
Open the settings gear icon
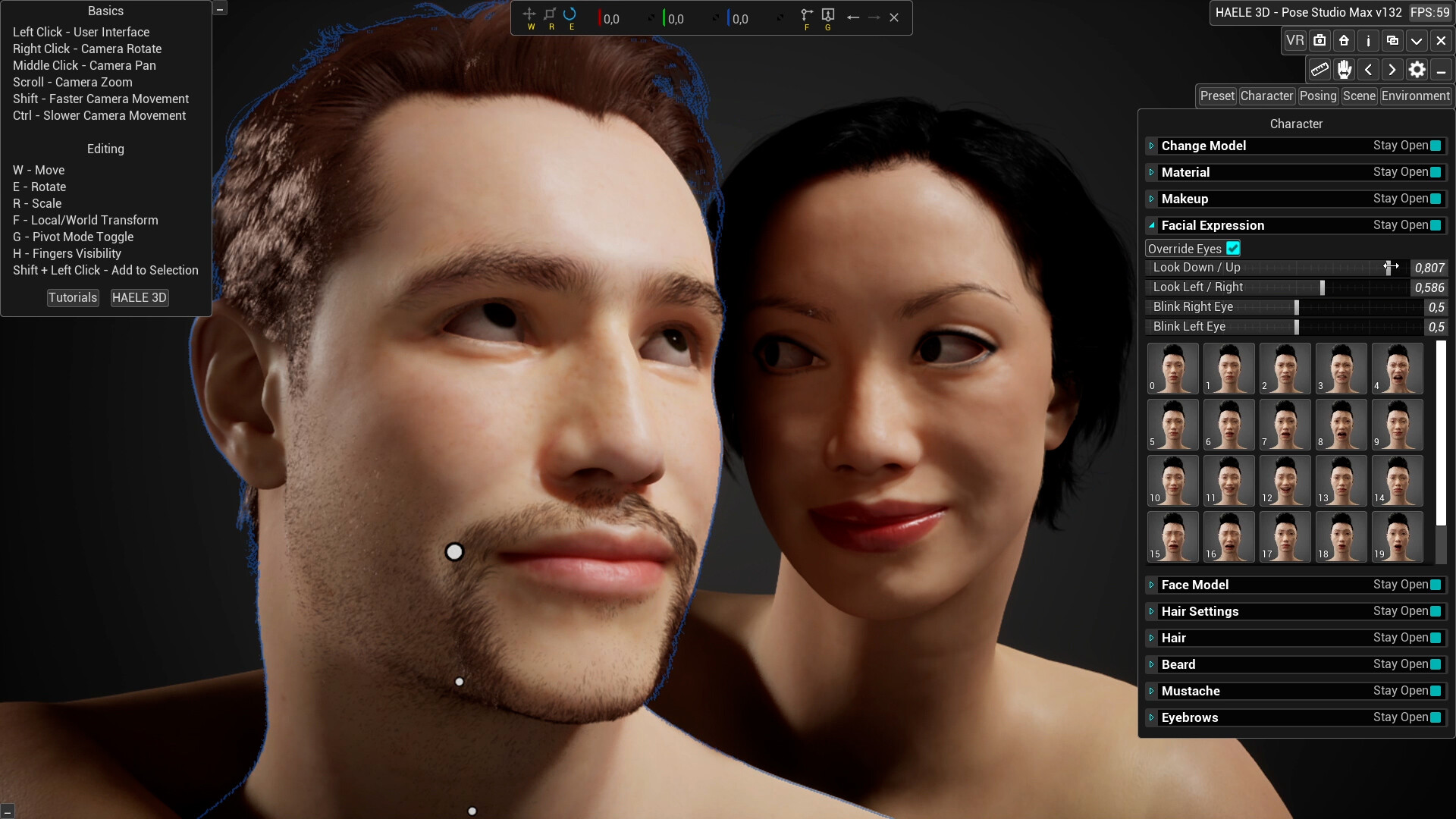point(1417,70)
